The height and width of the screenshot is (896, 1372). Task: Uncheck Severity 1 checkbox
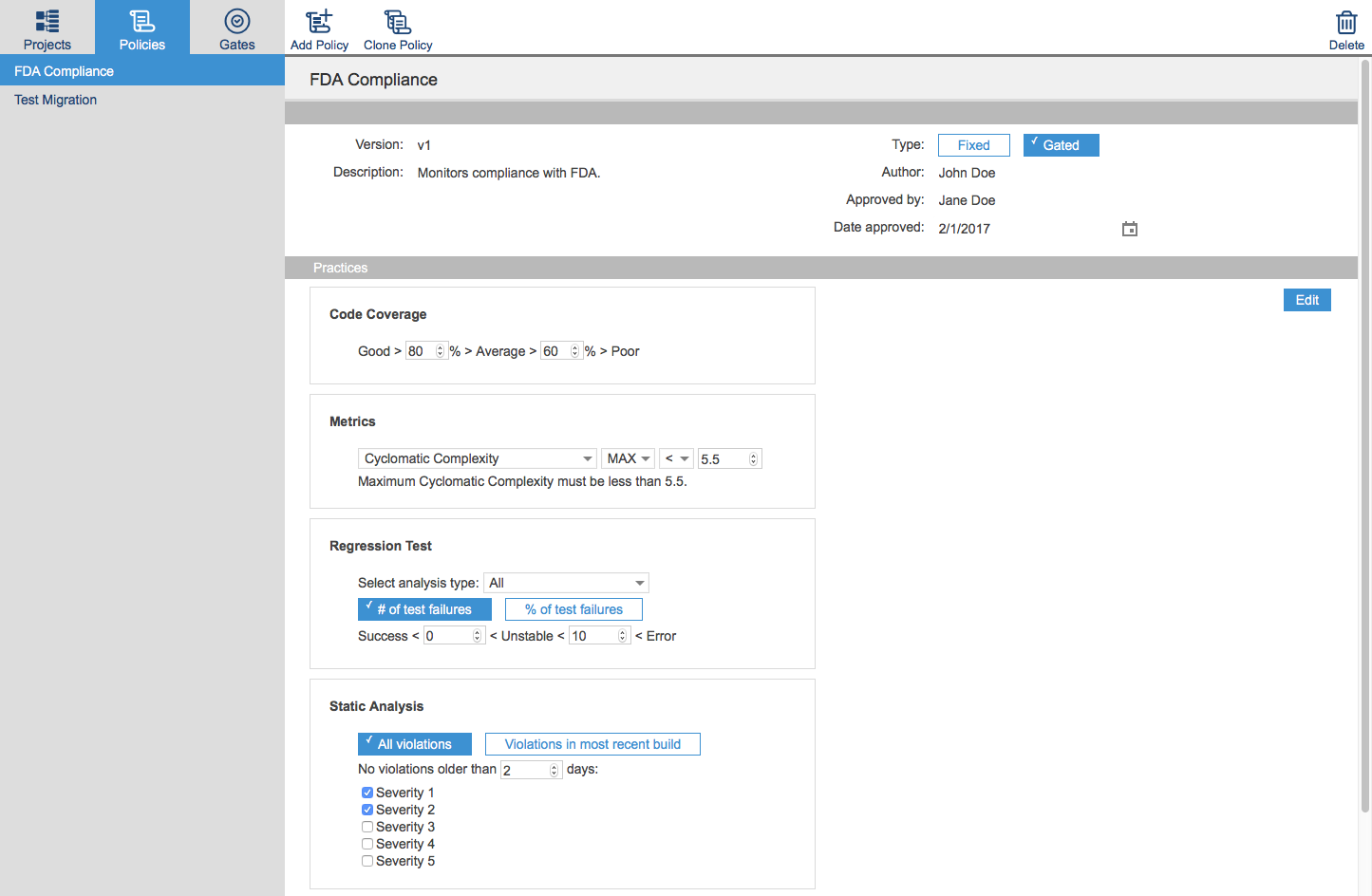pos(367,793)
